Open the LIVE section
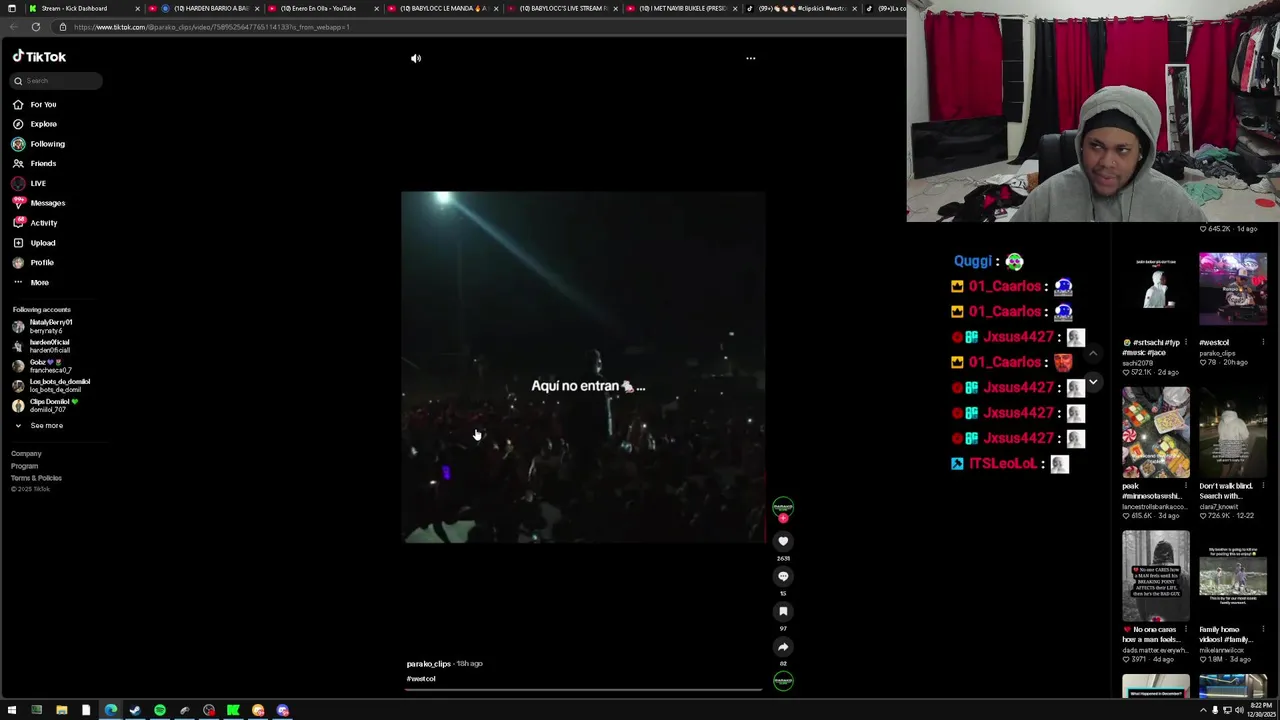 (x=29, y=183)
